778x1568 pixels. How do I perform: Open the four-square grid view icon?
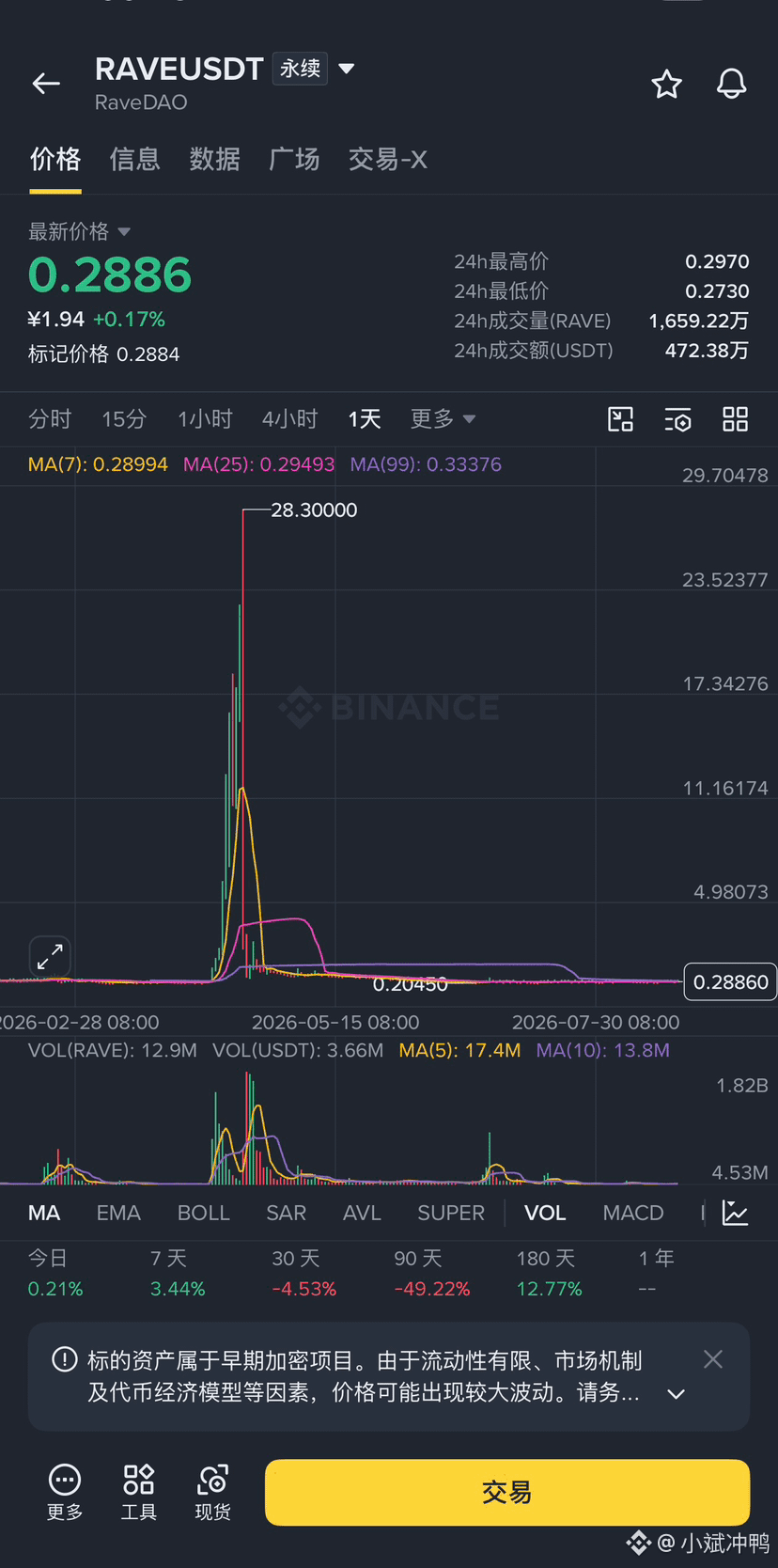(736, 419)
